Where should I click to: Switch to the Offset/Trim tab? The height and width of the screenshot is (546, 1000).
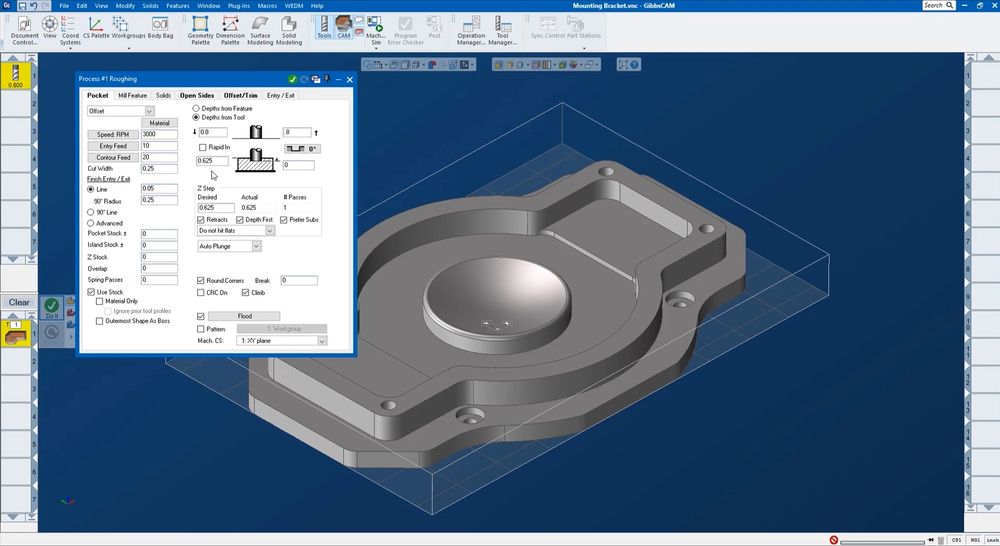[240, 95]
